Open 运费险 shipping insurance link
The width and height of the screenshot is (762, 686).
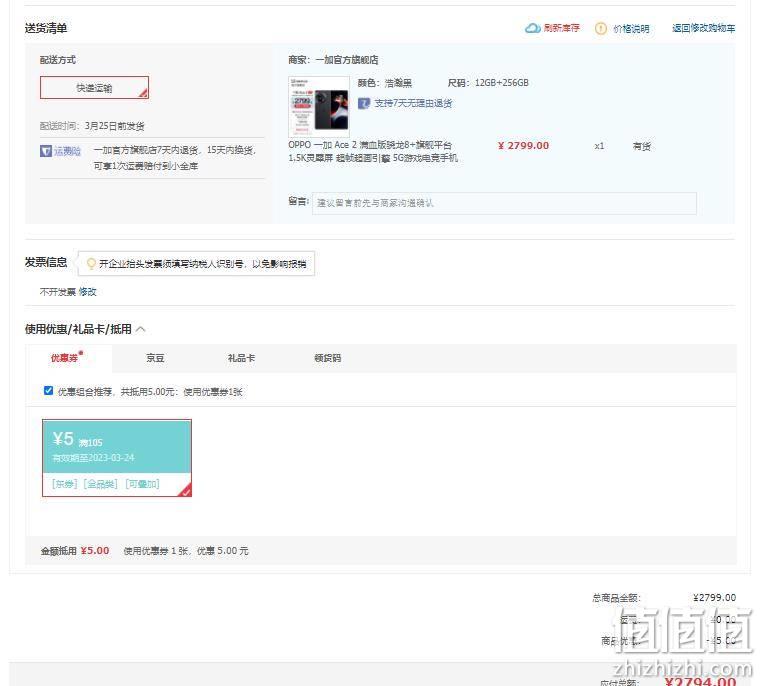[67, 151]
